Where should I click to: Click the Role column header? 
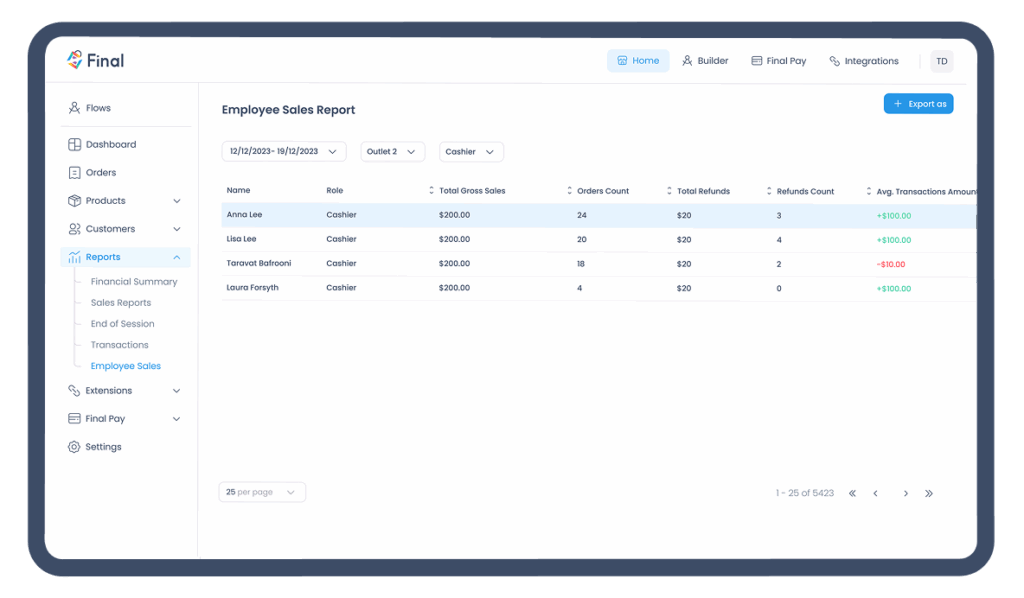click(335, 191)
